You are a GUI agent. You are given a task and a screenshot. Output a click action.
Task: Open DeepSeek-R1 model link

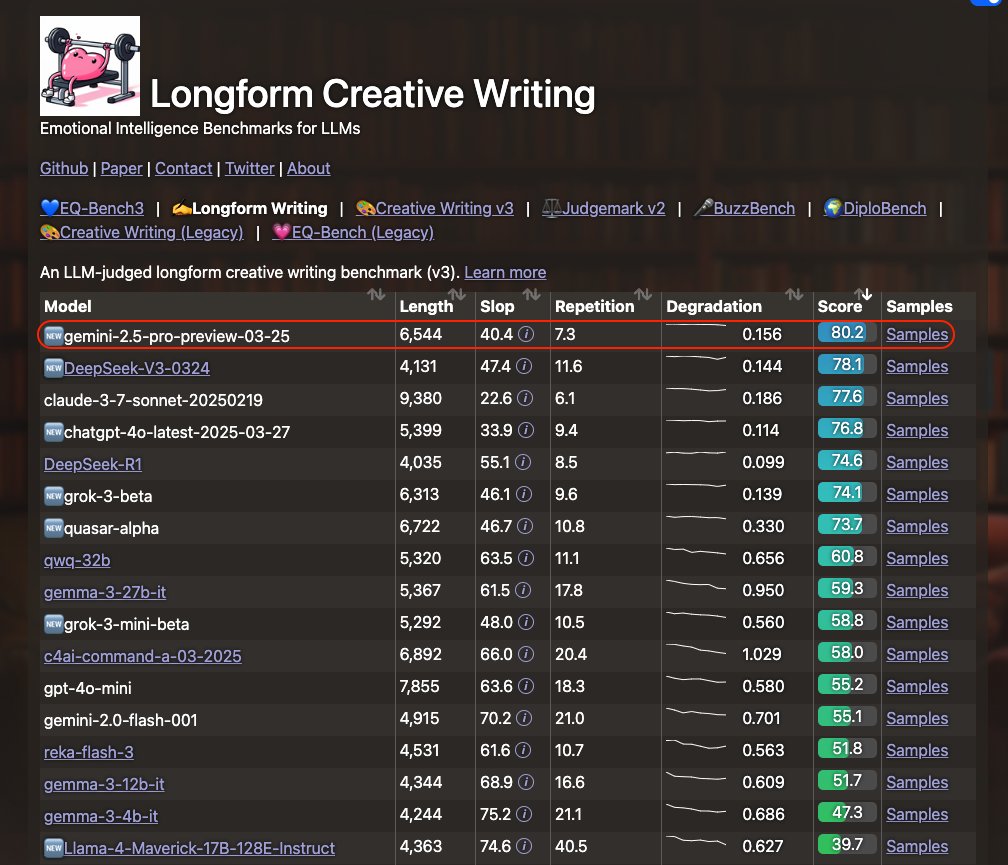(x=93, y=464)
